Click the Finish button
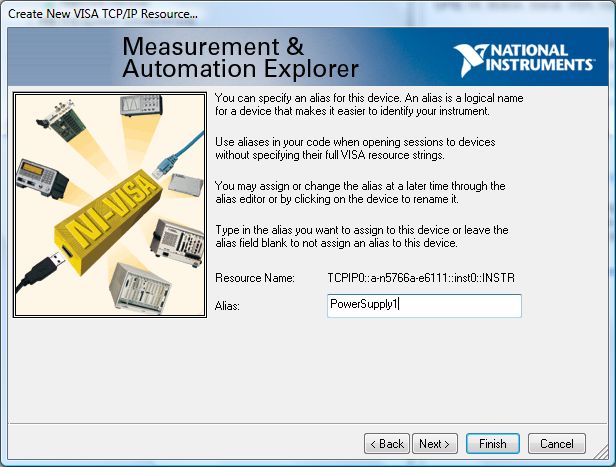This screenshot has height=467, width=616. [493, 443]
